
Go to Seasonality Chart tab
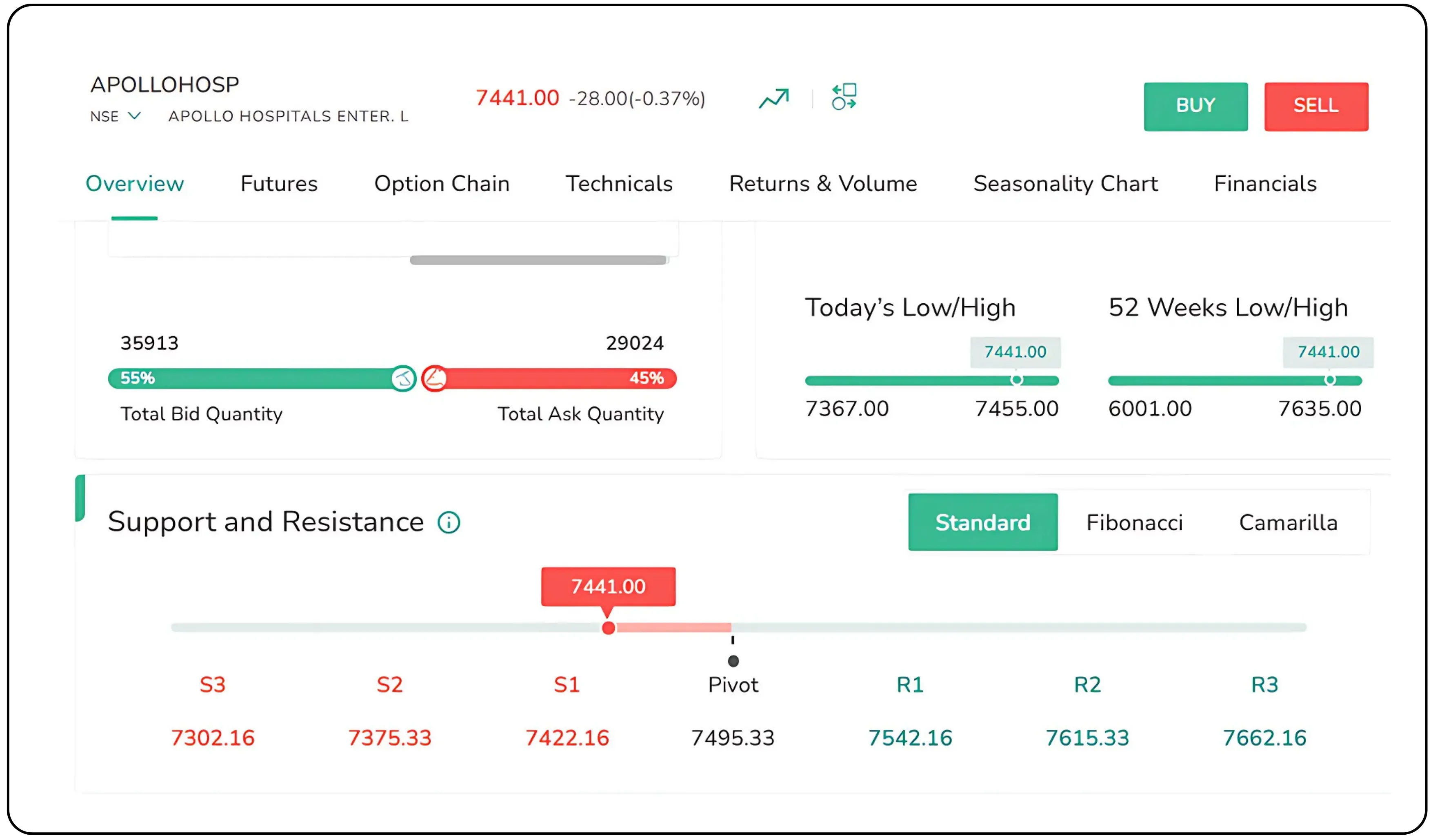tap(1065, 183)
